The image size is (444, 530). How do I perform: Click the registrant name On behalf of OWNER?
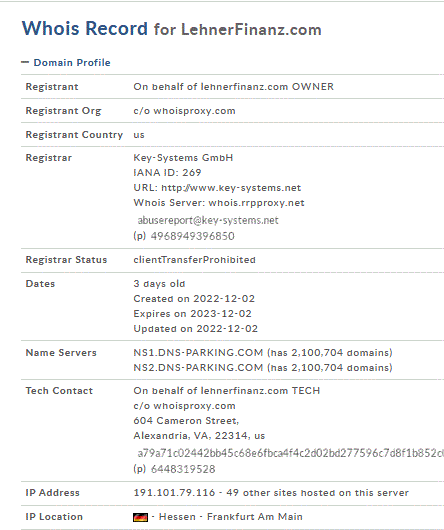[x=233, y=87]
